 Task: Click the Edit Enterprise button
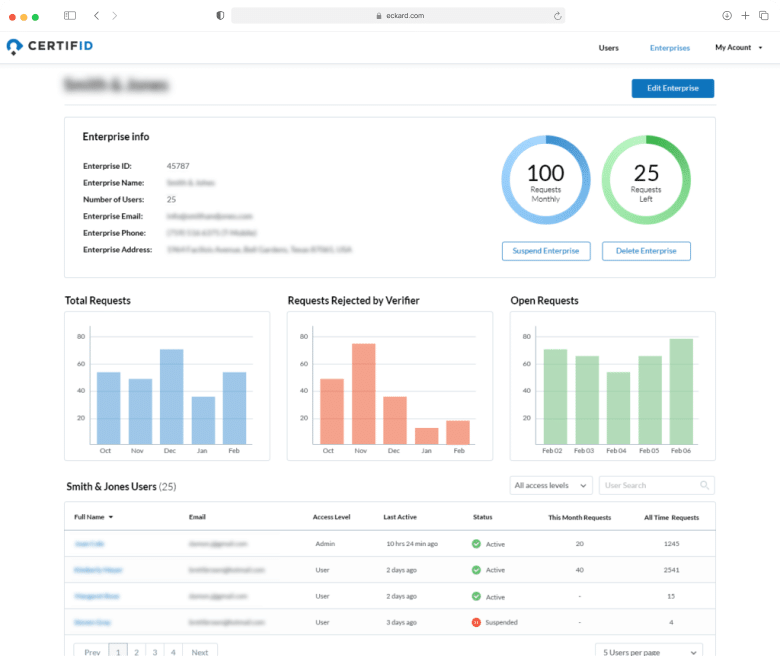click(673, 88)
